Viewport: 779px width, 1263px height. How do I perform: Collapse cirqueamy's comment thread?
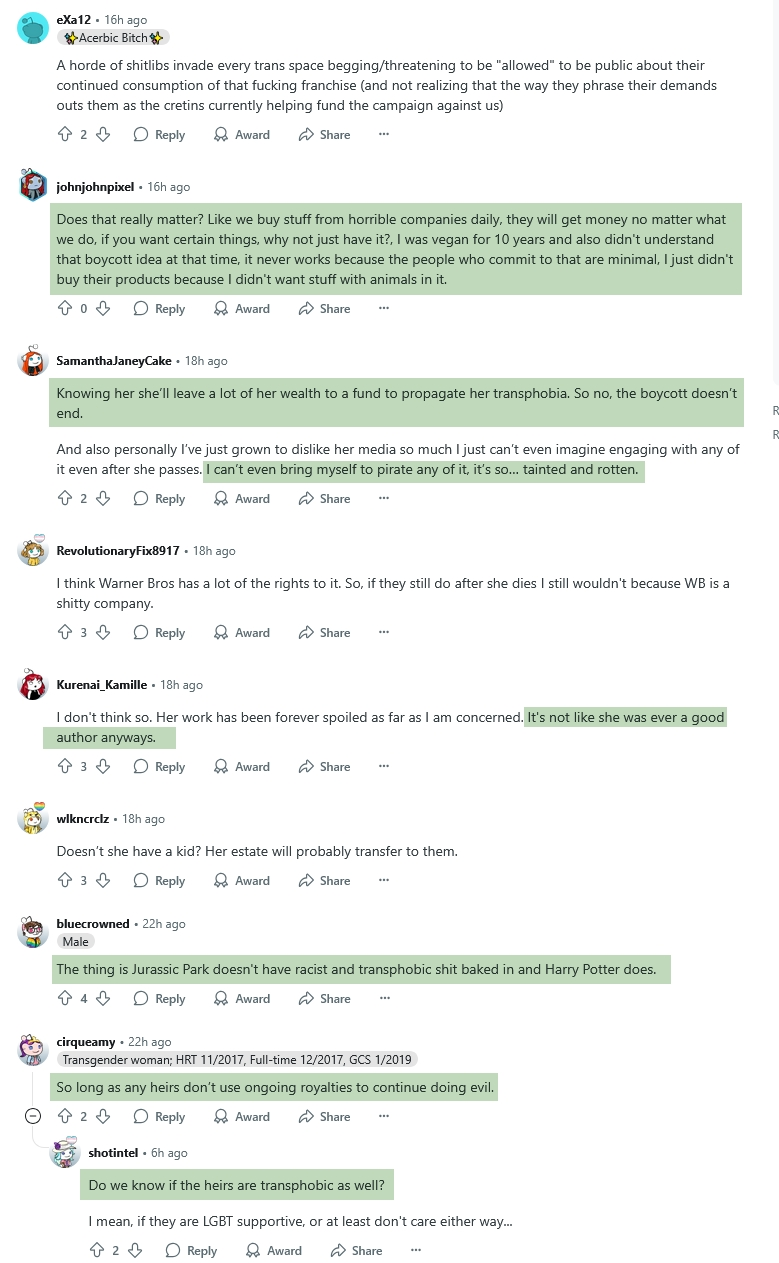point(33,1116)
